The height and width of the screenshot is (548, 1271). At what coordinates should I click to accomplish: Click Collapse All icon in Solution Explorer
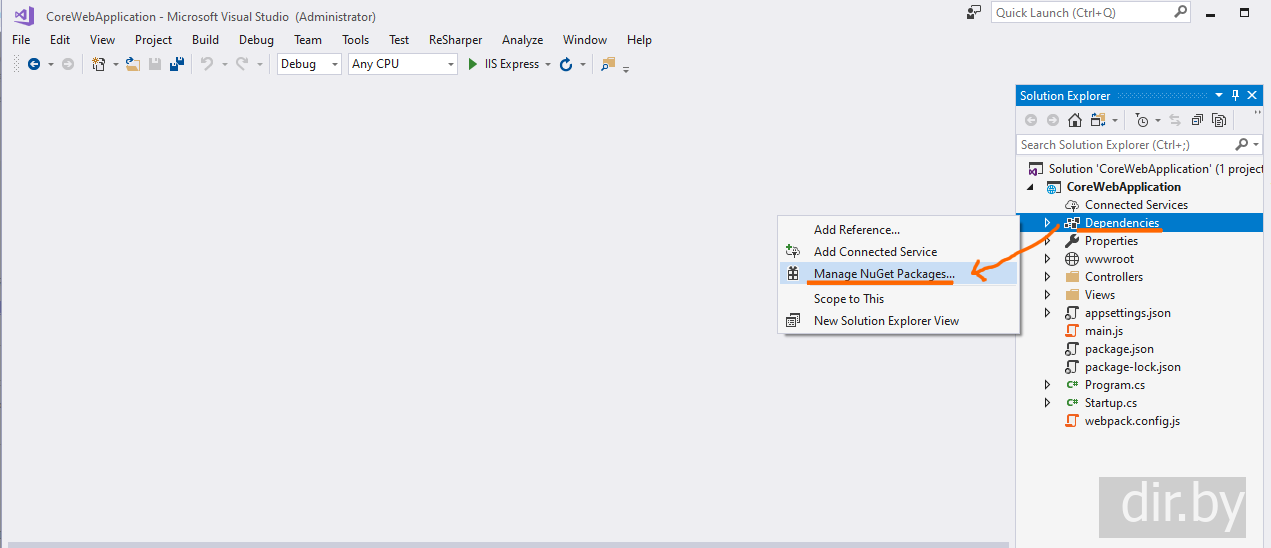tap(1197, 120)
